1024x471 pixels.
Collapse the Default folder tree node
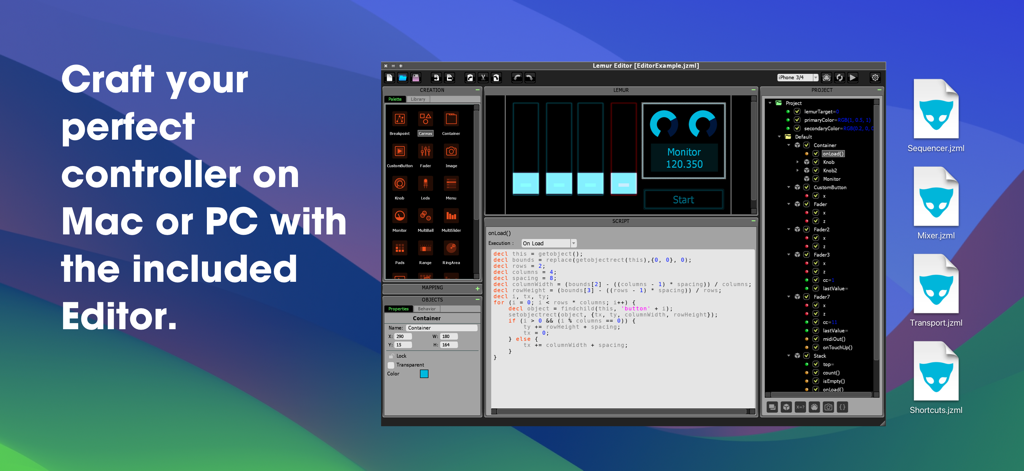coord(779,137)
